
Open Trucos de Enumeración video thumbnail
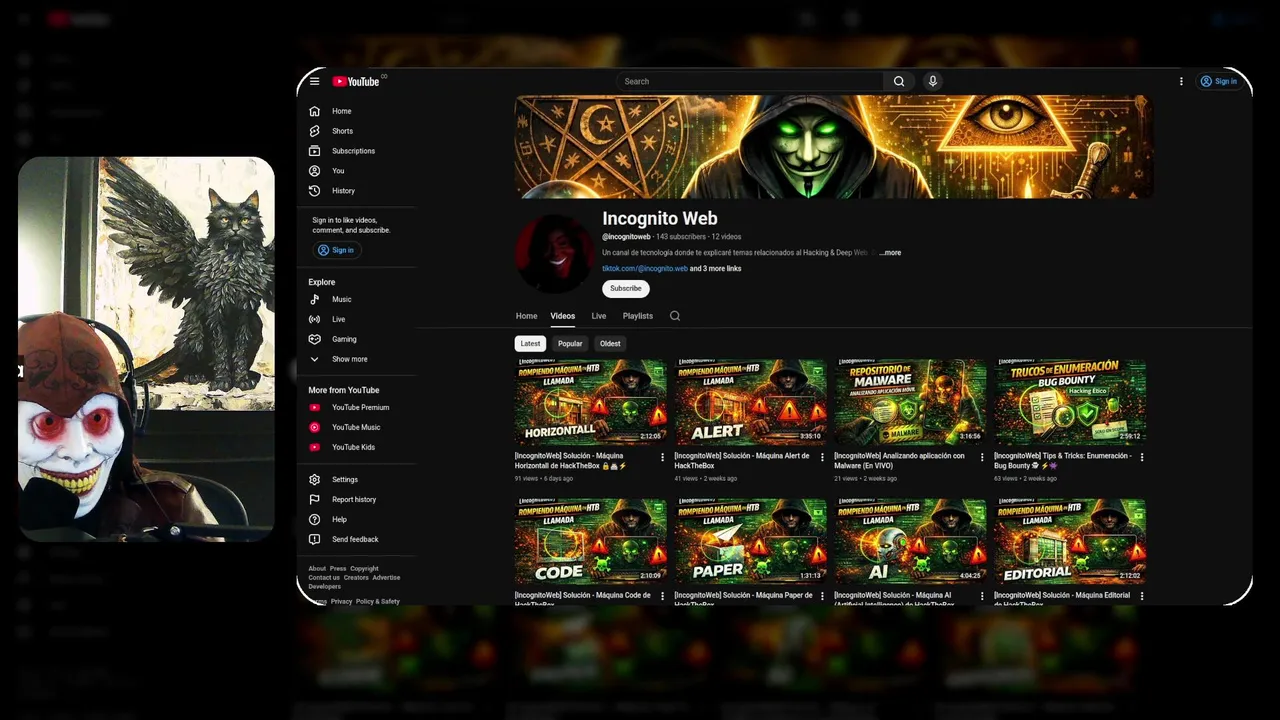point(1070,402)
